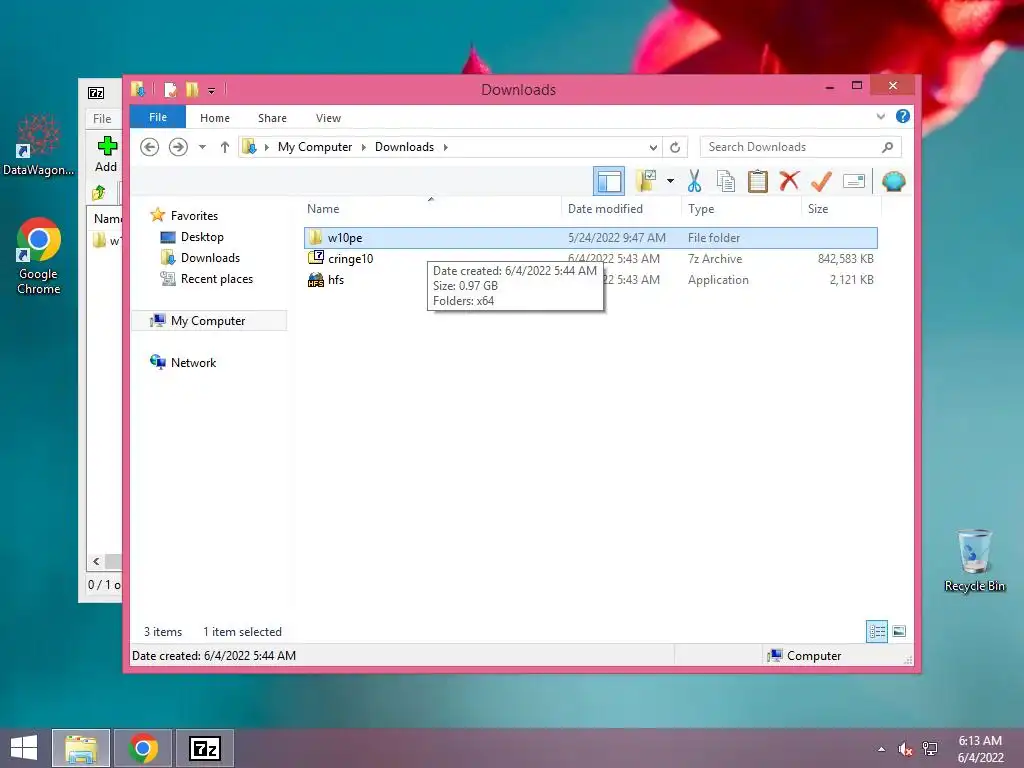Open Explorer help question mark icon
The height and width of the screenshot is (768, 1024).
[x=903, y=116]
